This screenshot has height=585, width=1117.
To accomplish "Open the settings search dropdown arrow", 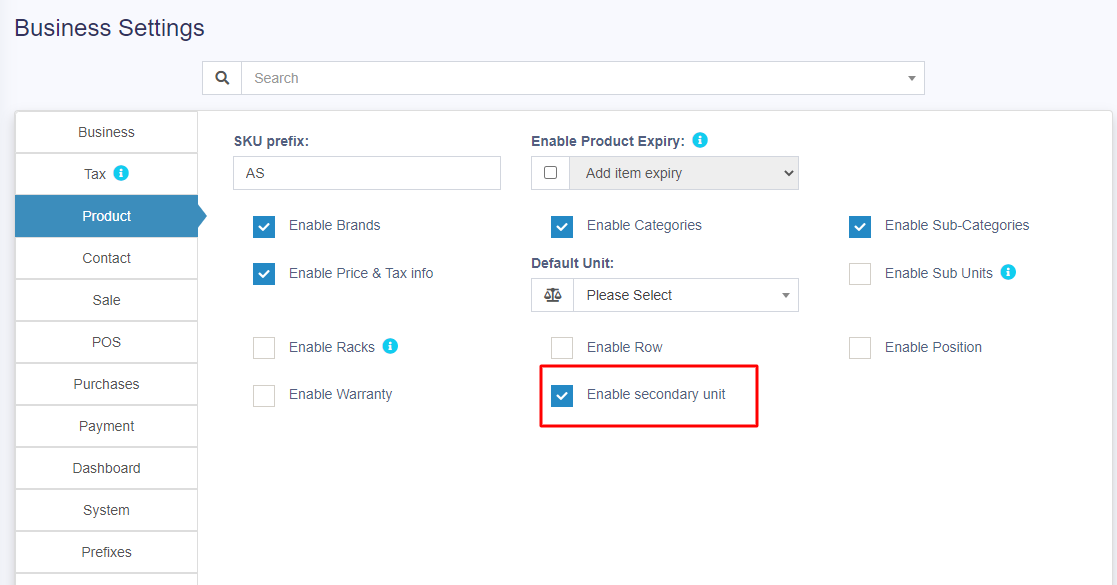I will (x=911, y=78).
